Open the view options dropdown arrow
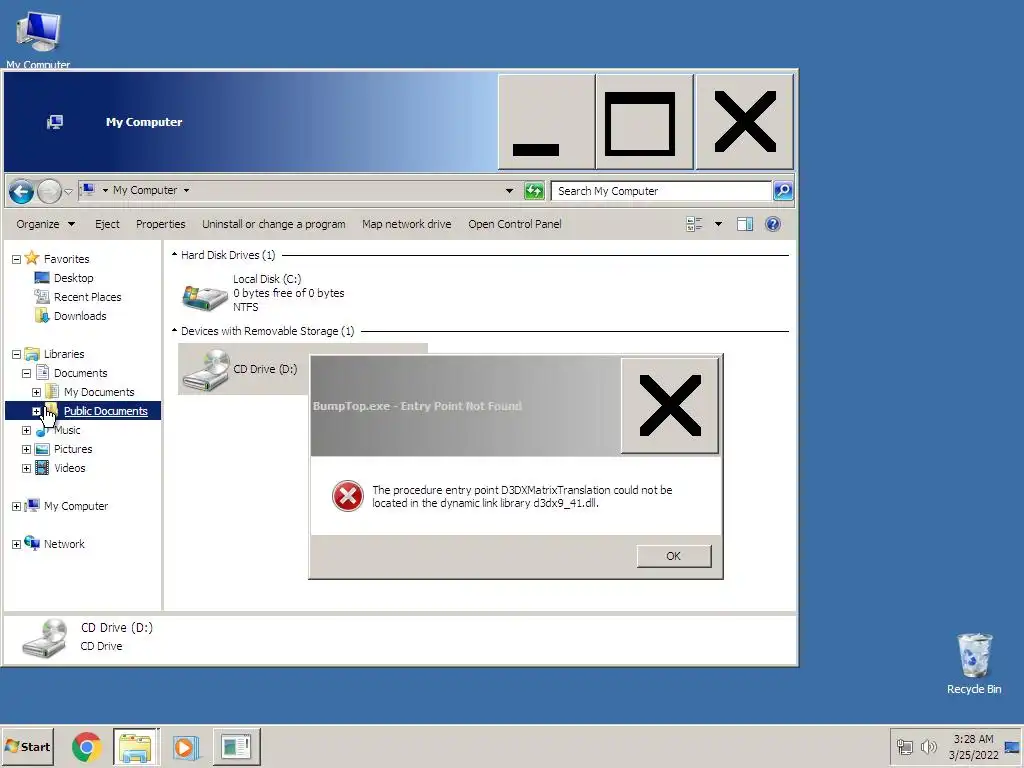Image resolution: width=1024 pixels, height=768 pixels. click(x=718, y=224)
